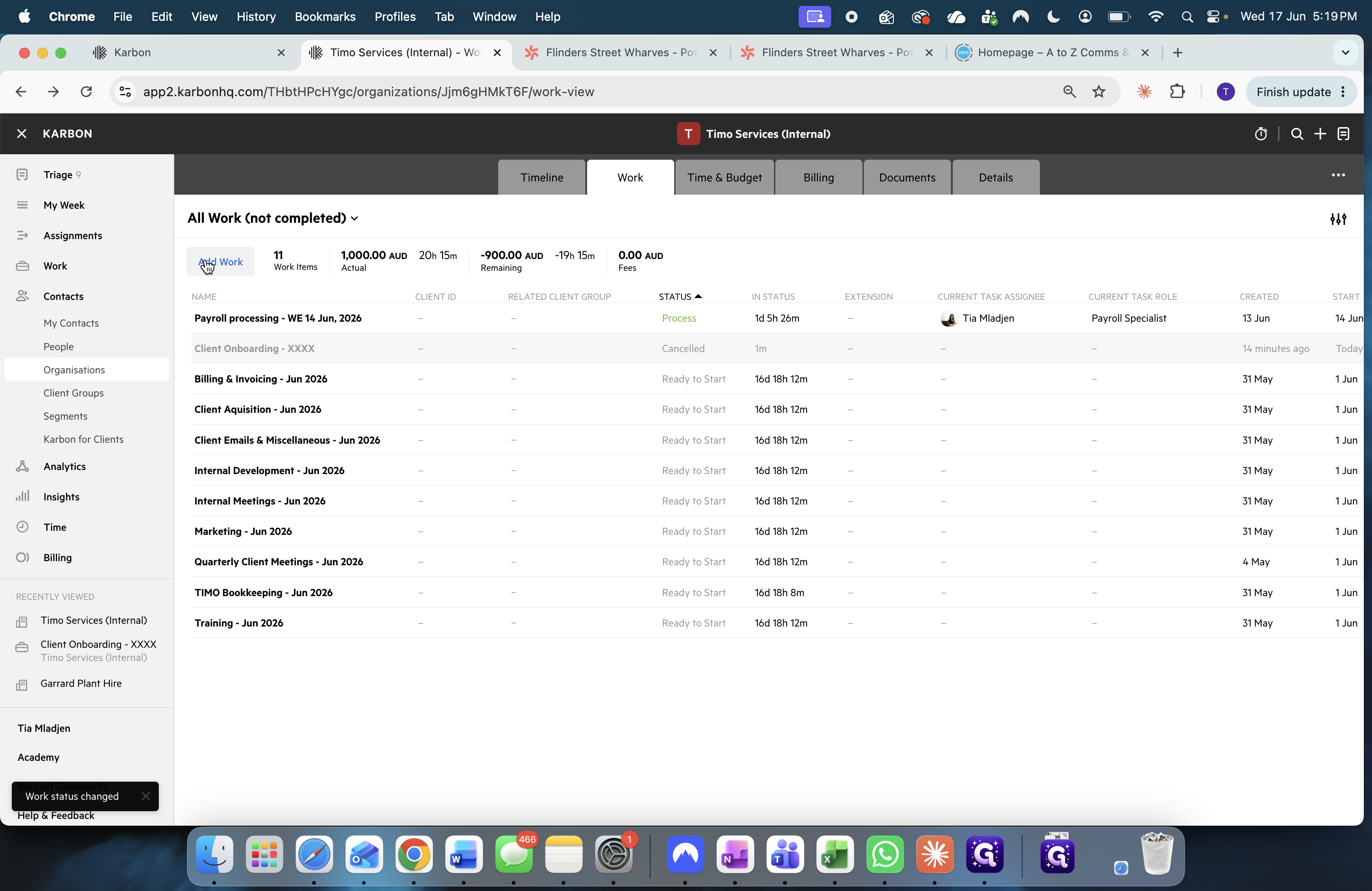Image resolution: width=1372 pixels, height=891 pixels.
Task: Open Training - Jun 2026 work item
Action: (239, 623)
